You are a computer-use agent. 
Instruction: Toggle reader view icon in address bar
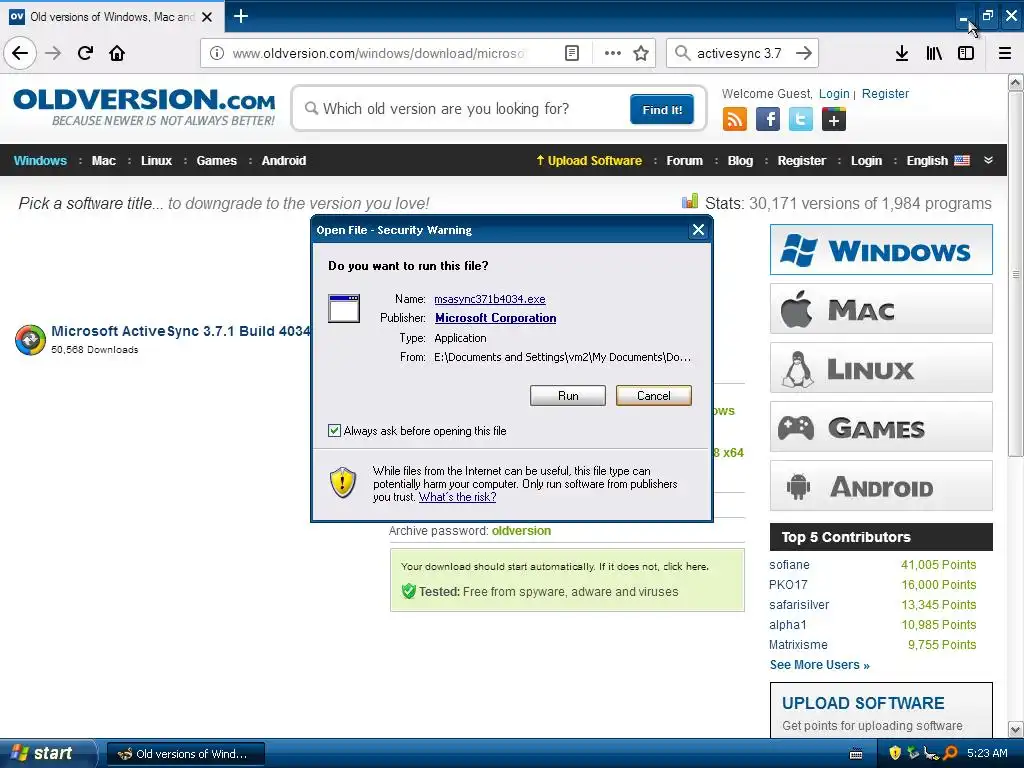tap(571, 53)
